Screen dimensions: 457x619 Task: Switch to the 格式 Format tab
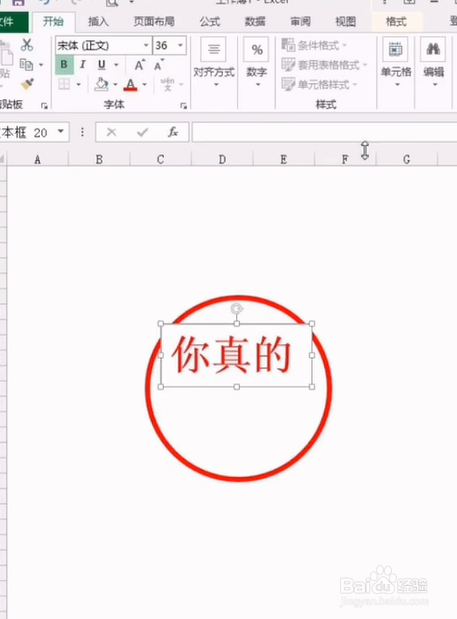396,21
